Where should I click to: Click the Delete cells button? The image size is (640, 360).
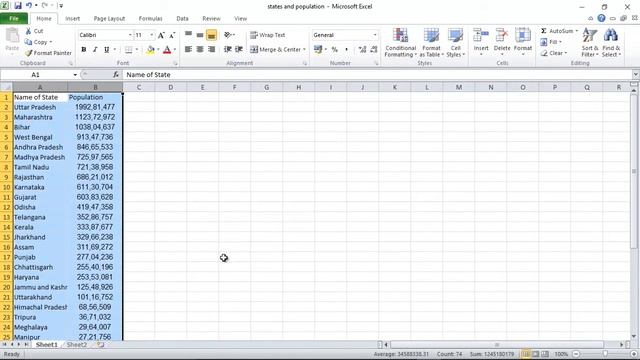coord(502,42)
